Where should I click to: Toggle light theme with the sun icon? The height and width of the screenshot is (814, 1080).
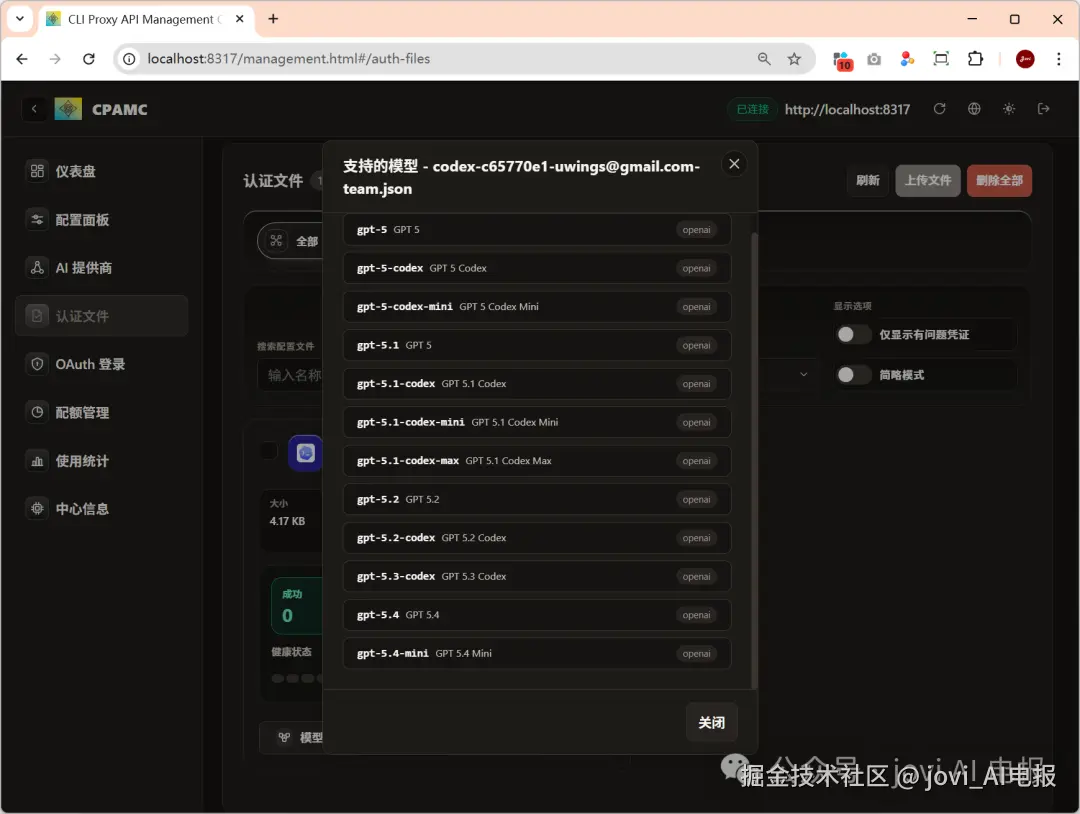click(1009, 108)
